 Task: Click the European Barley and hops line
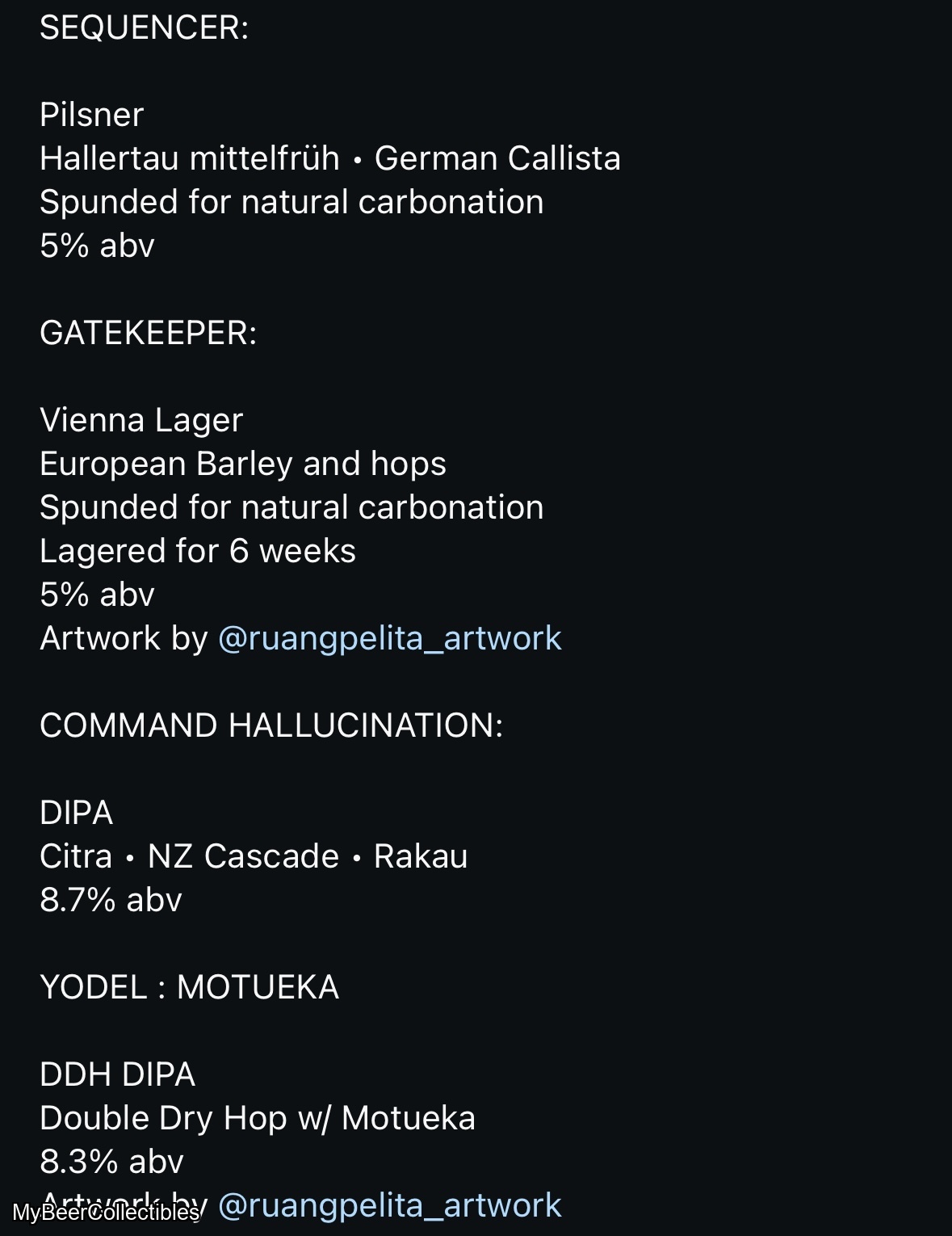pyautogui.click(x=243, y=465)
